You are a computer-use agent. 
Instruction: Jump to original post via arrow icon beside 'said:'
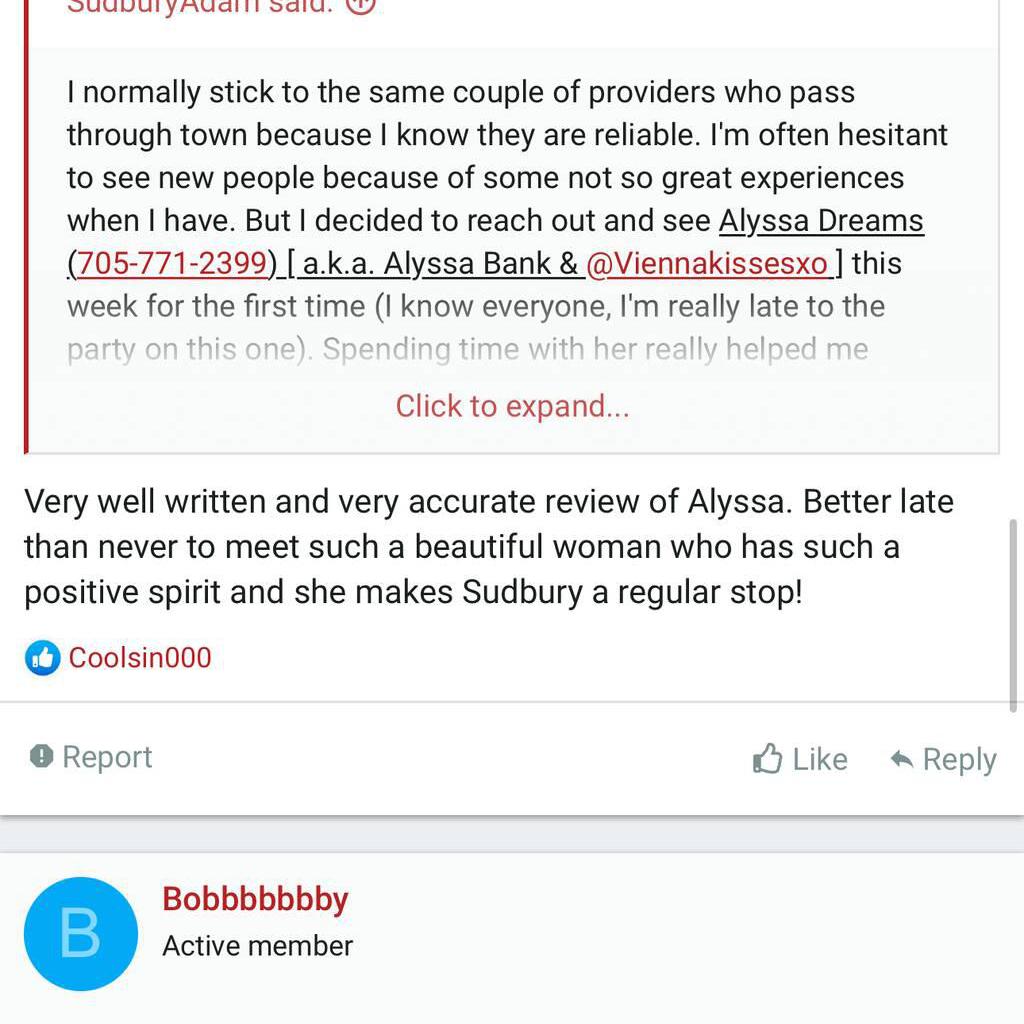click(x=361, y=6)
